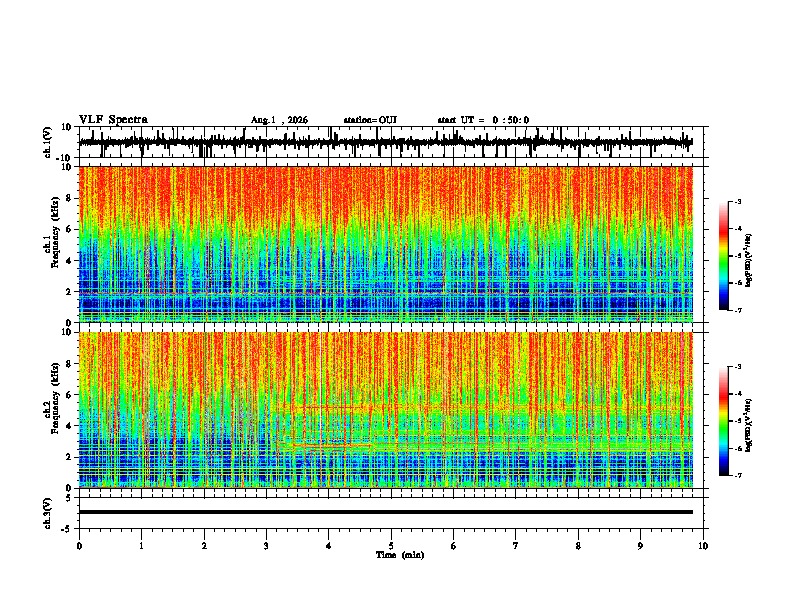Click the upper color bar's "log(PSD)" label

tap(749, 261)
